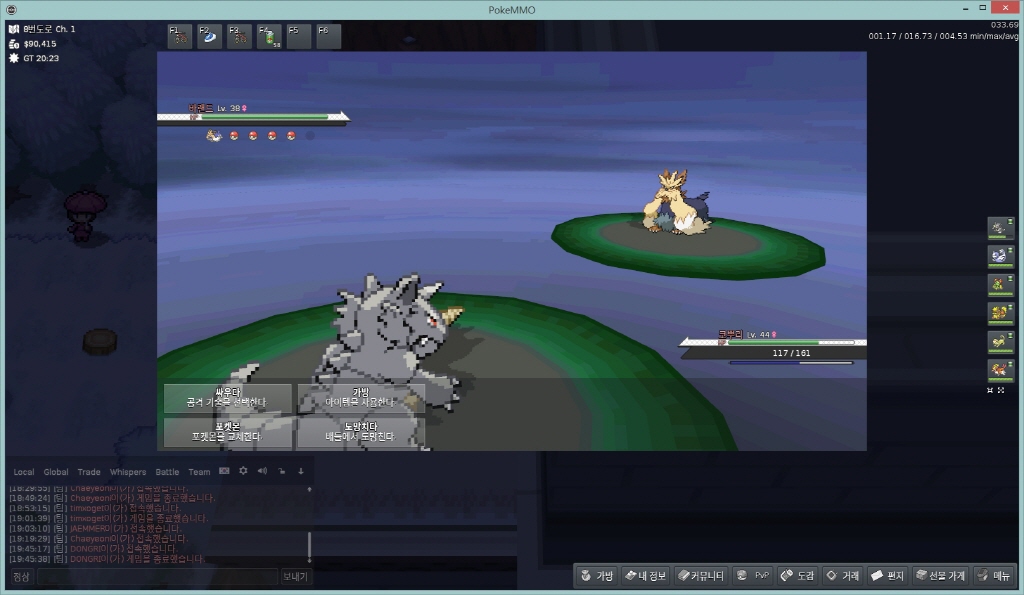
Task: Activate the F2 hotkey item slot
Action: [x=210, y=37]
